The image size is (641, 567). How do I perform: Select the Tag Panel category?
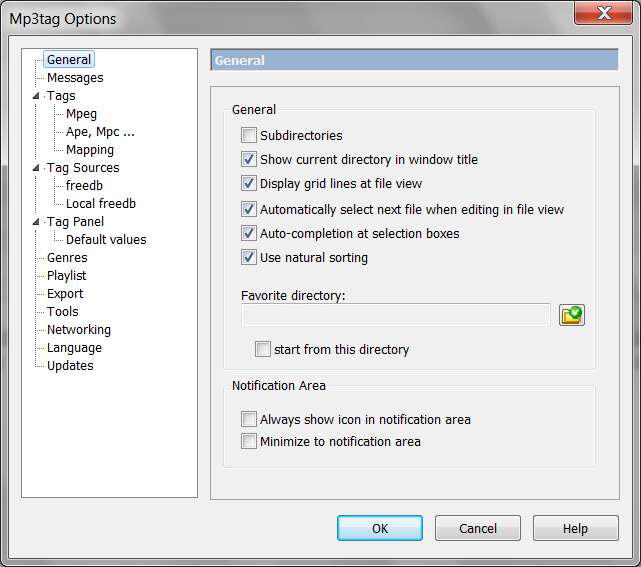[75, 222]
